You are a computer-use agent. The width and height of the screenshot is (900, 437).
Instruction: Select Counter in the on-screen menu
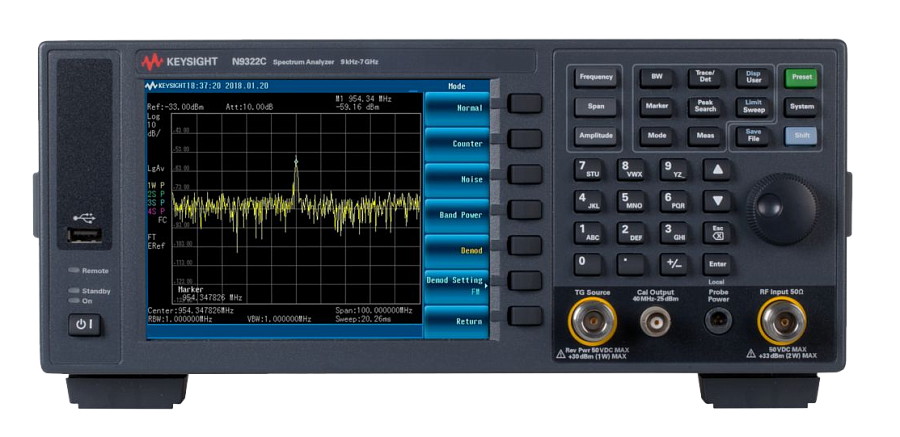(x=456, y=144)
